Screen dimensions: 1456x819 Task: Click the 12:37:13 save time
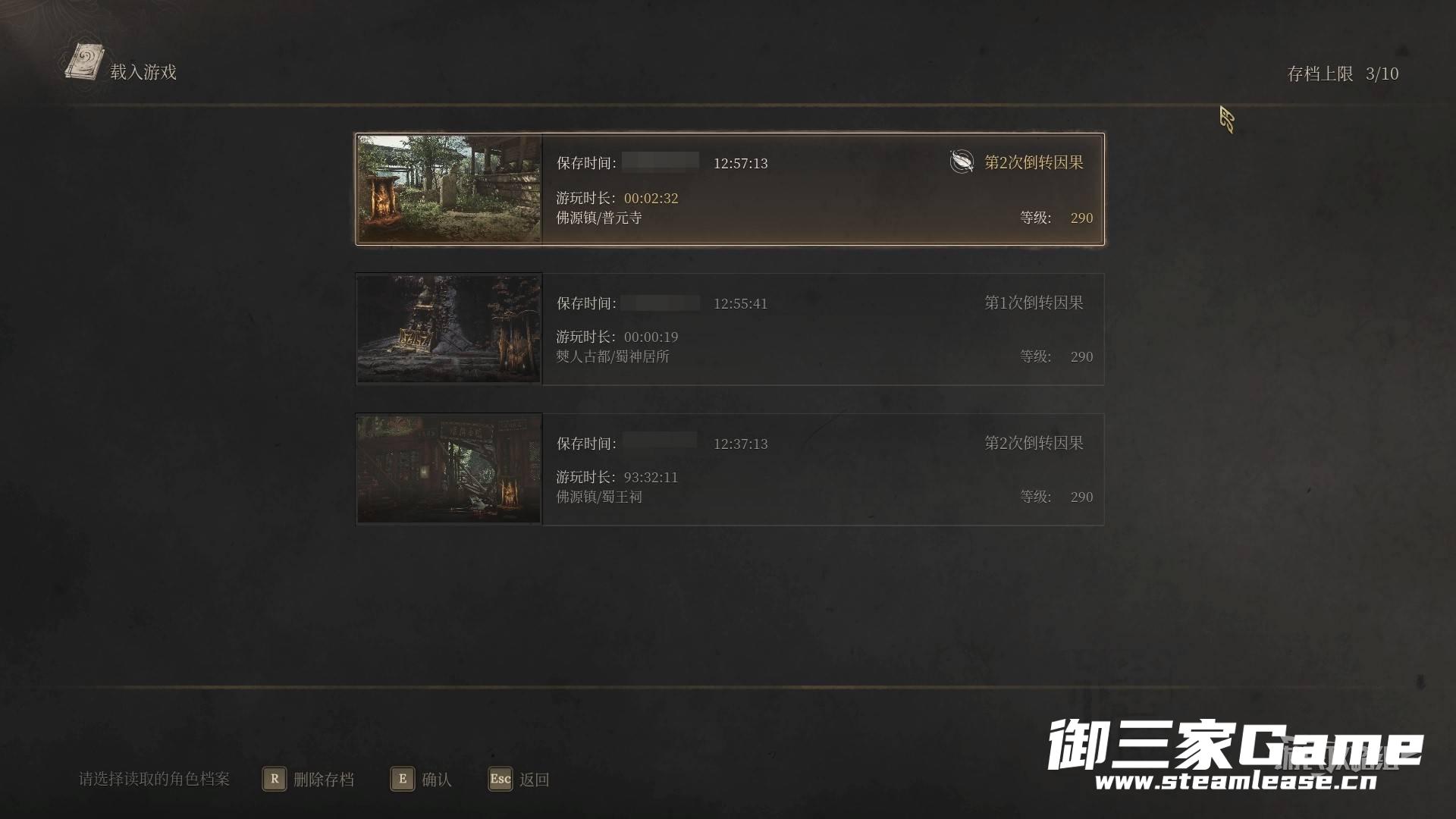click(x=740, y=444)
